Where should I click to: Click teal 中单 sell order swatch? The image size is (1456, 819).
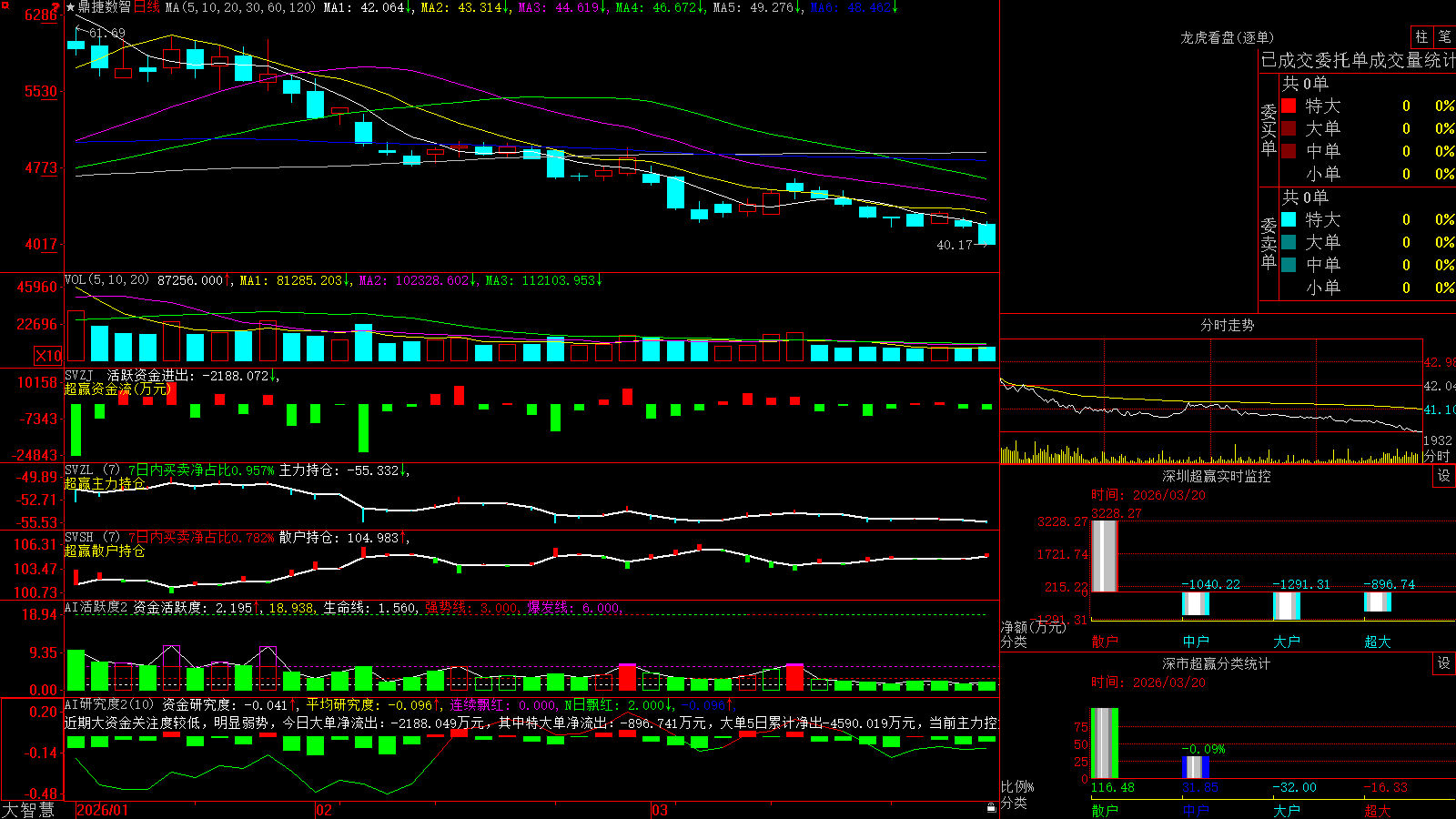point(1289,265)
